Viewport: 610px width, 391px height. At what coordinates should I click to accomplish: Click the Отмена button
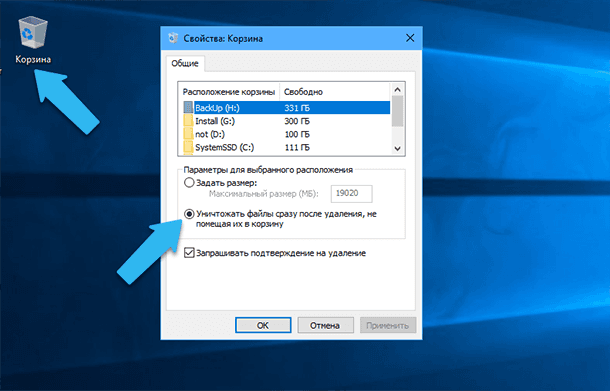click(x=325, y=325)
